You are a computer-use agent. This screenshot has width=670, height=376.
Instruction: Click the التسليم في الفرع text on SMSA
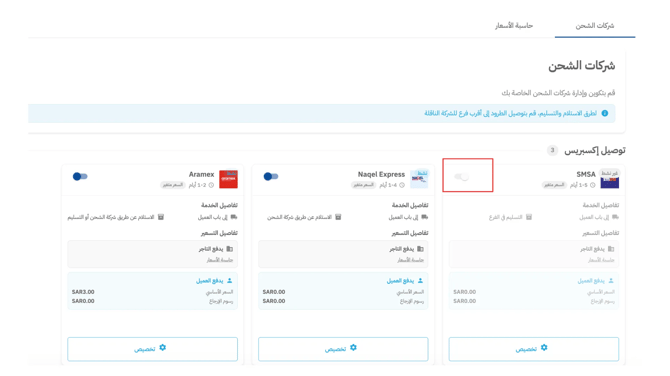[505, 217]
